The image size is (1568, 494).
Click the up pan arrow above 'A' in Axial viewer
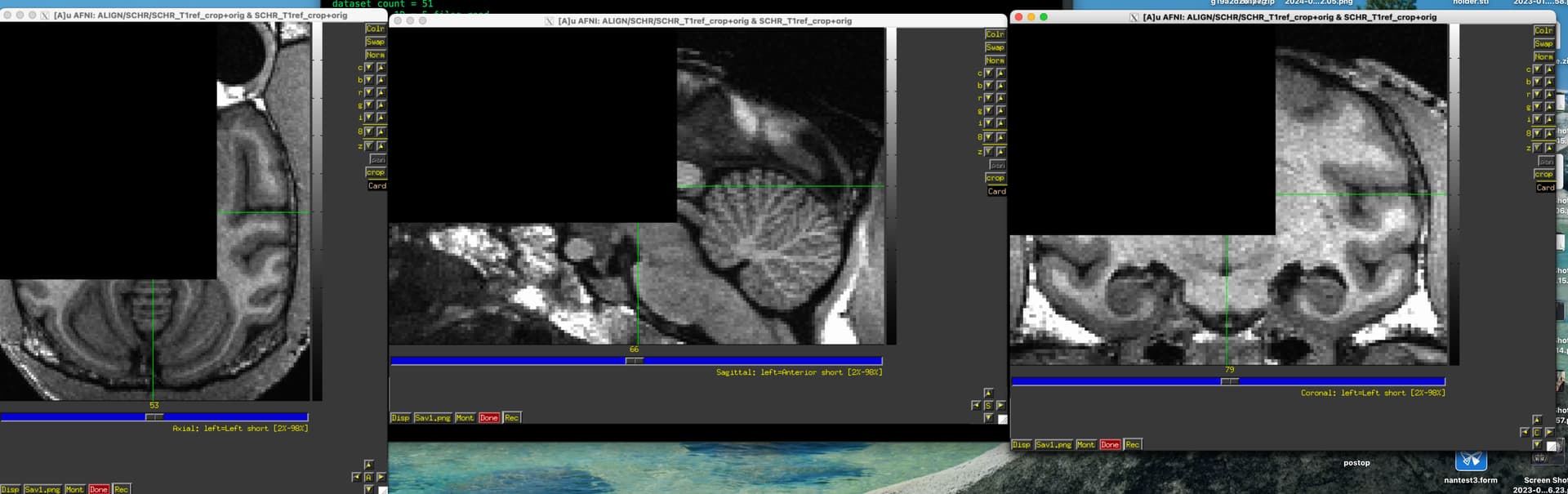(368, 465)
